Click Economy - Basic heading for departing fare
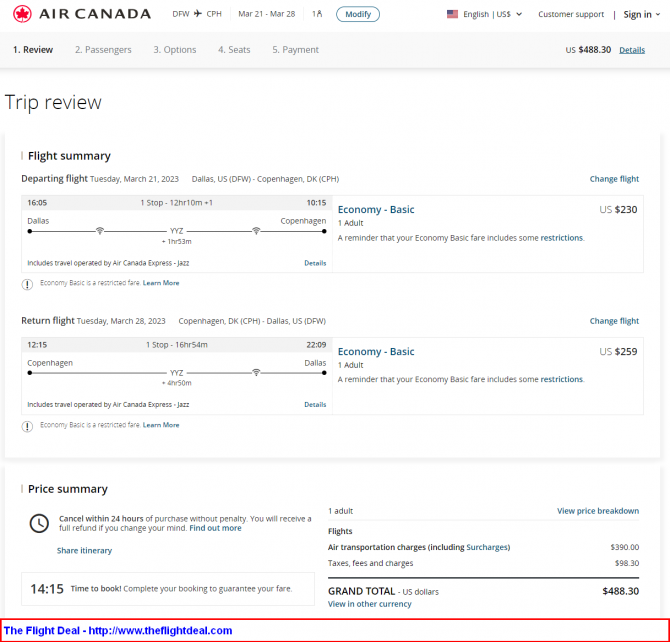Image resolution: width=670 pixels, height=642 pixels. click(x=376, y=209)
